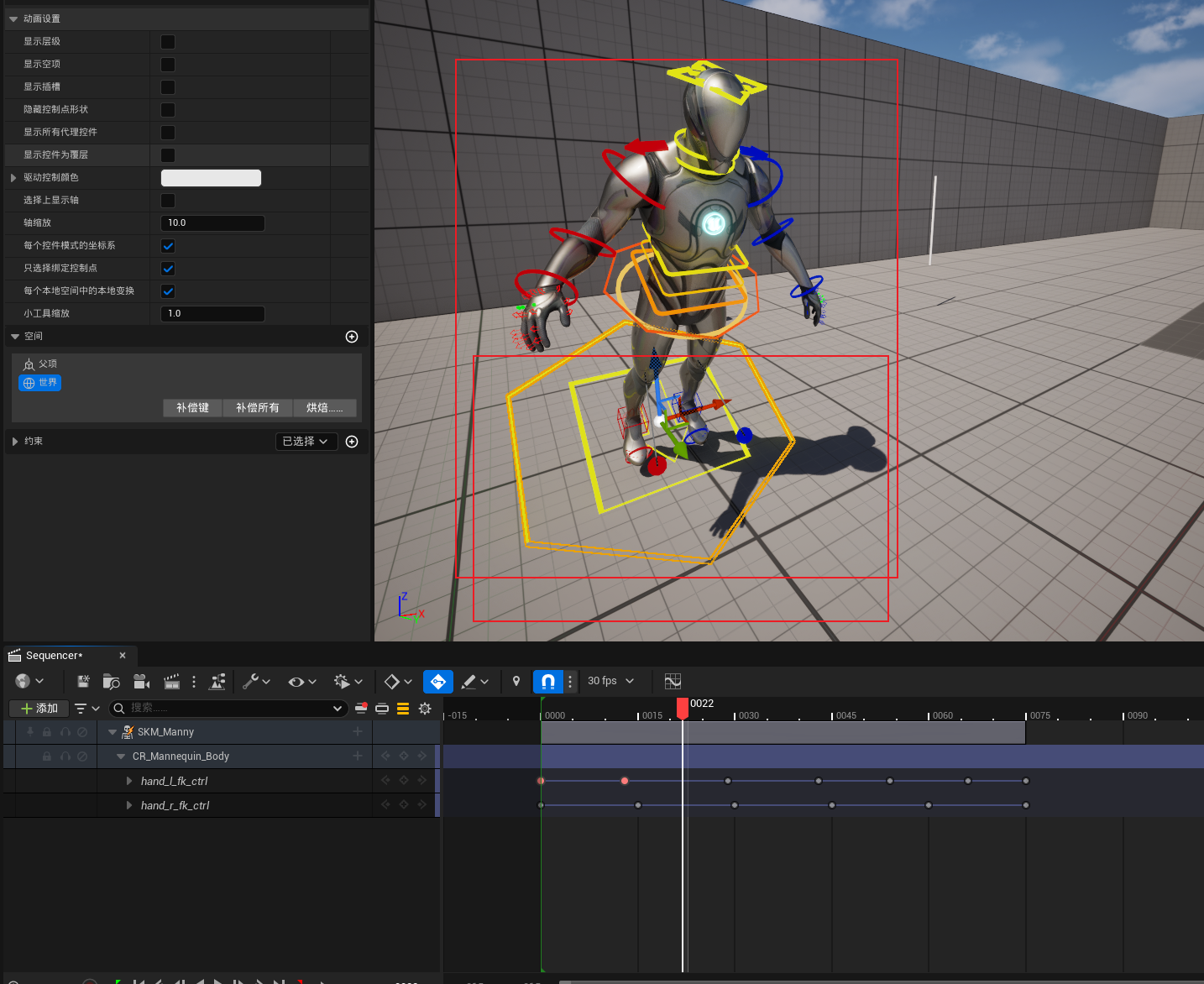The width and height of the screenshot is (1204, 984).
Task: Tick the 隐藏控制点形状 checkbox
Action: 168,110
